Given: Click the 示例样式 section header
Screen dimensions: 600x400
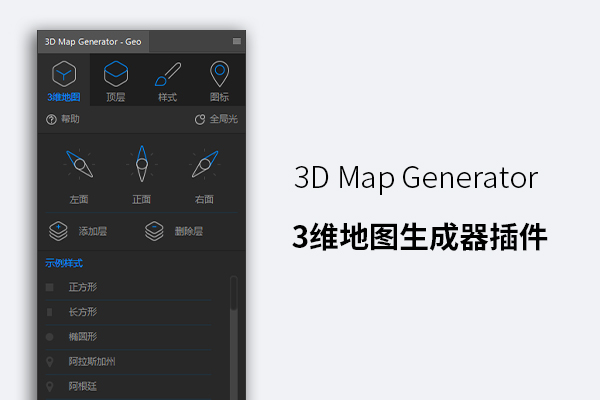Looking at the screenshot, I should coord(64,263).
